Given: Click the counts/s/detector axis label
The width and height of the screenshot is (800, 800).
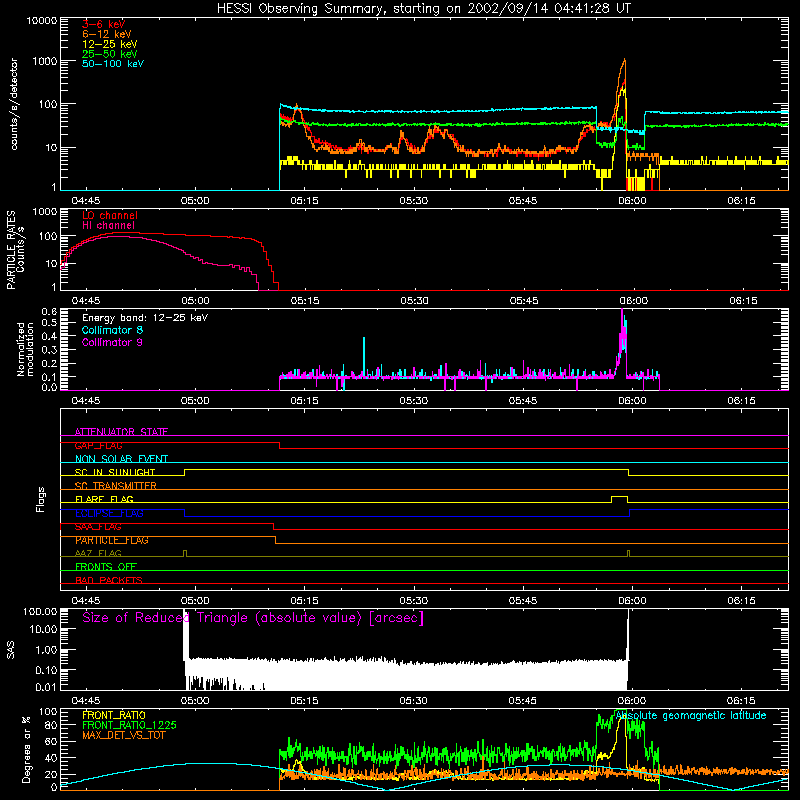Looking at the screenshot, I should click(x=14, y=104).
